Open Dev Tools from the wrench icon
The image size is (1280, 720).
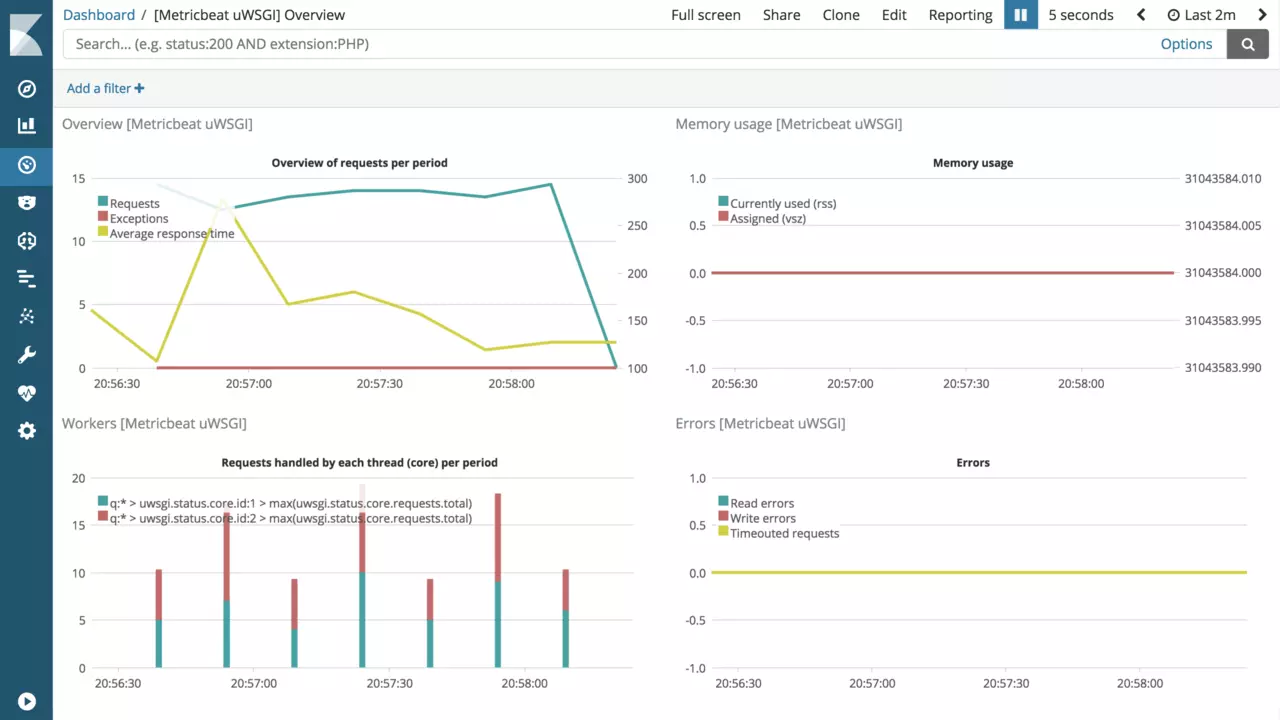[27, 355]
